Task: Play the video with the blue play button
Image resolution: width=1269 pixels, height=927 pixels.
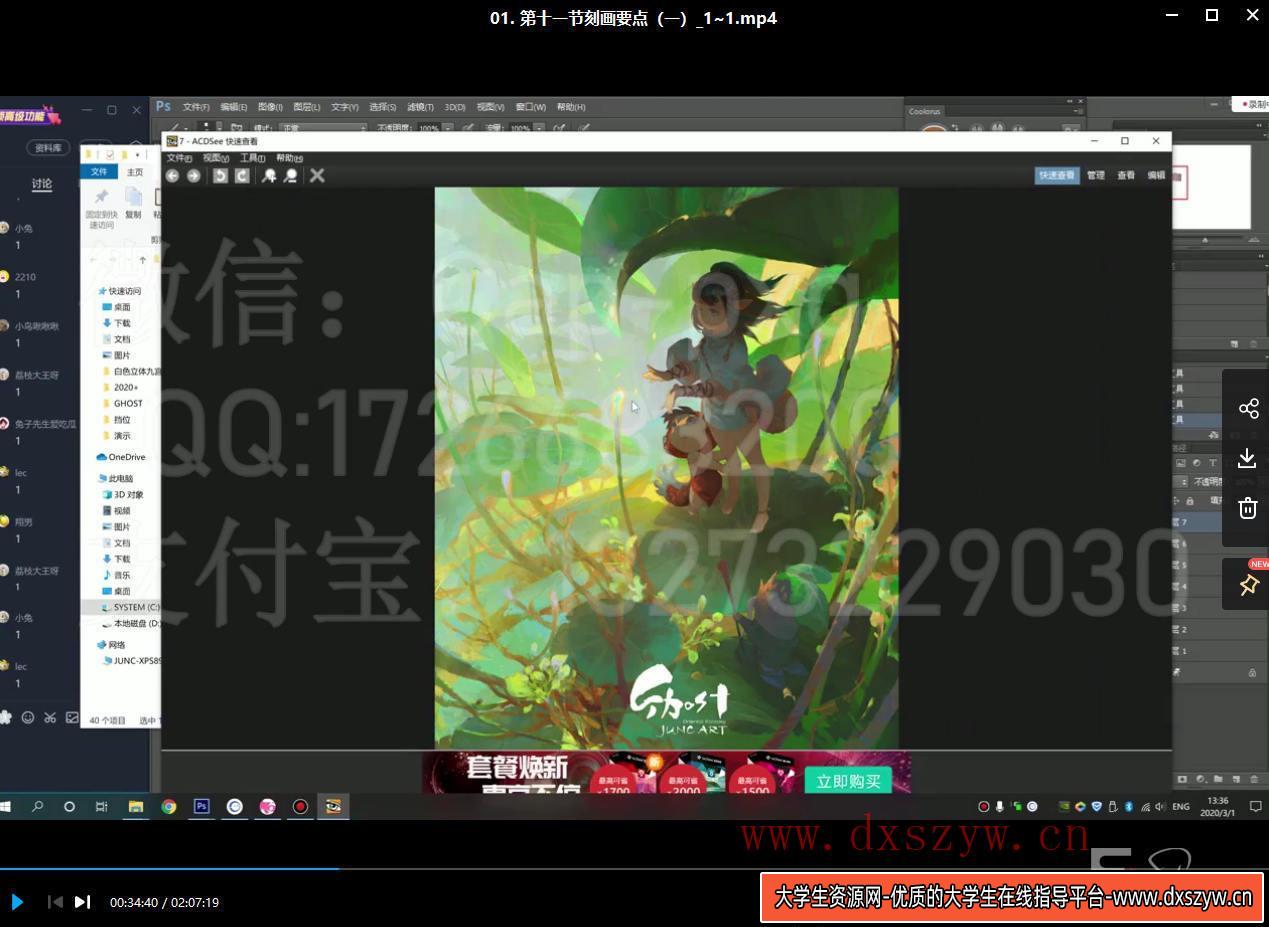Action: click(x=17, y=902)
